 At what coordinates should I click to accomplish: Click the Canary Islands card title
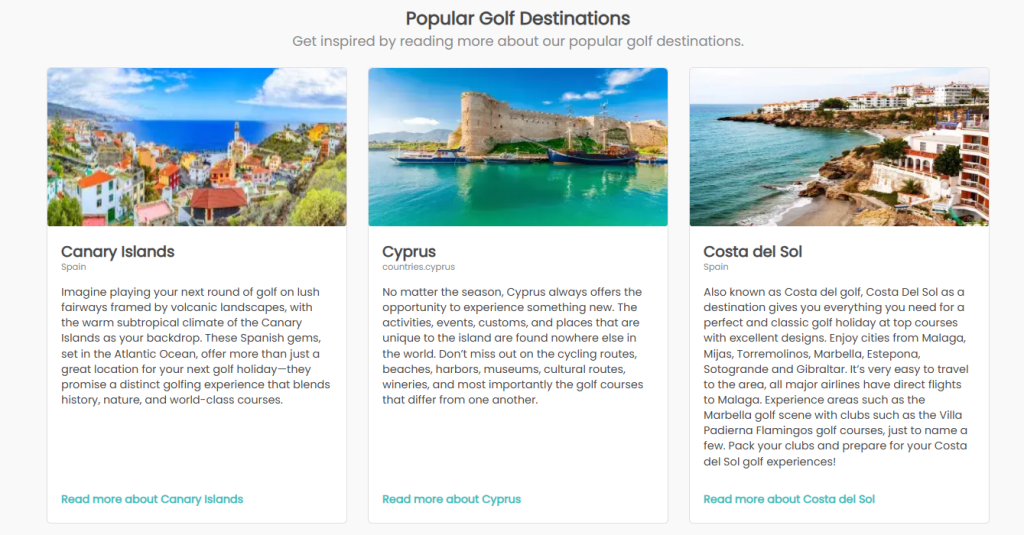[118, 251]
